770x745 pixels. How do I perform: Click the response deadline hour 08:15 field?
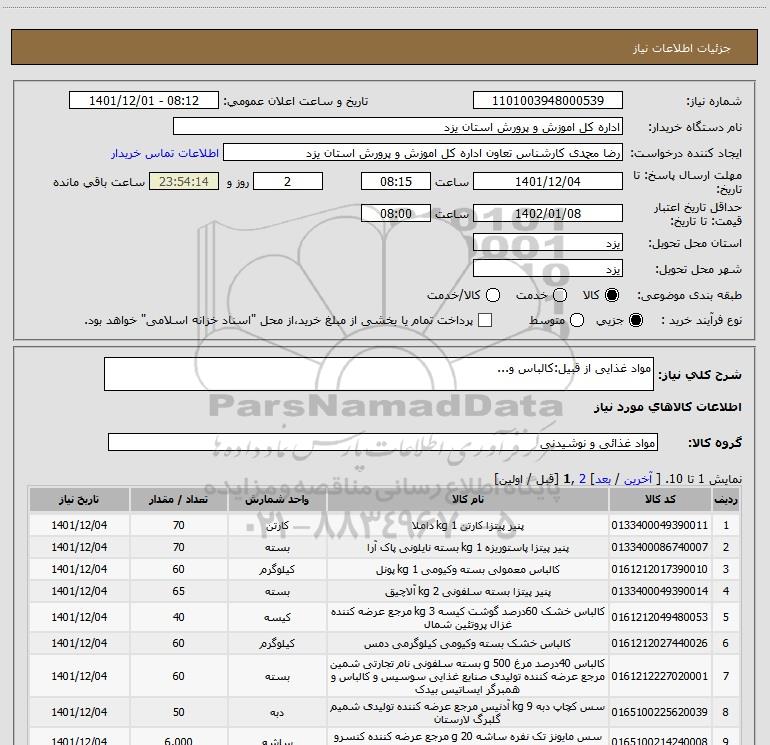[x=396, y=181]
